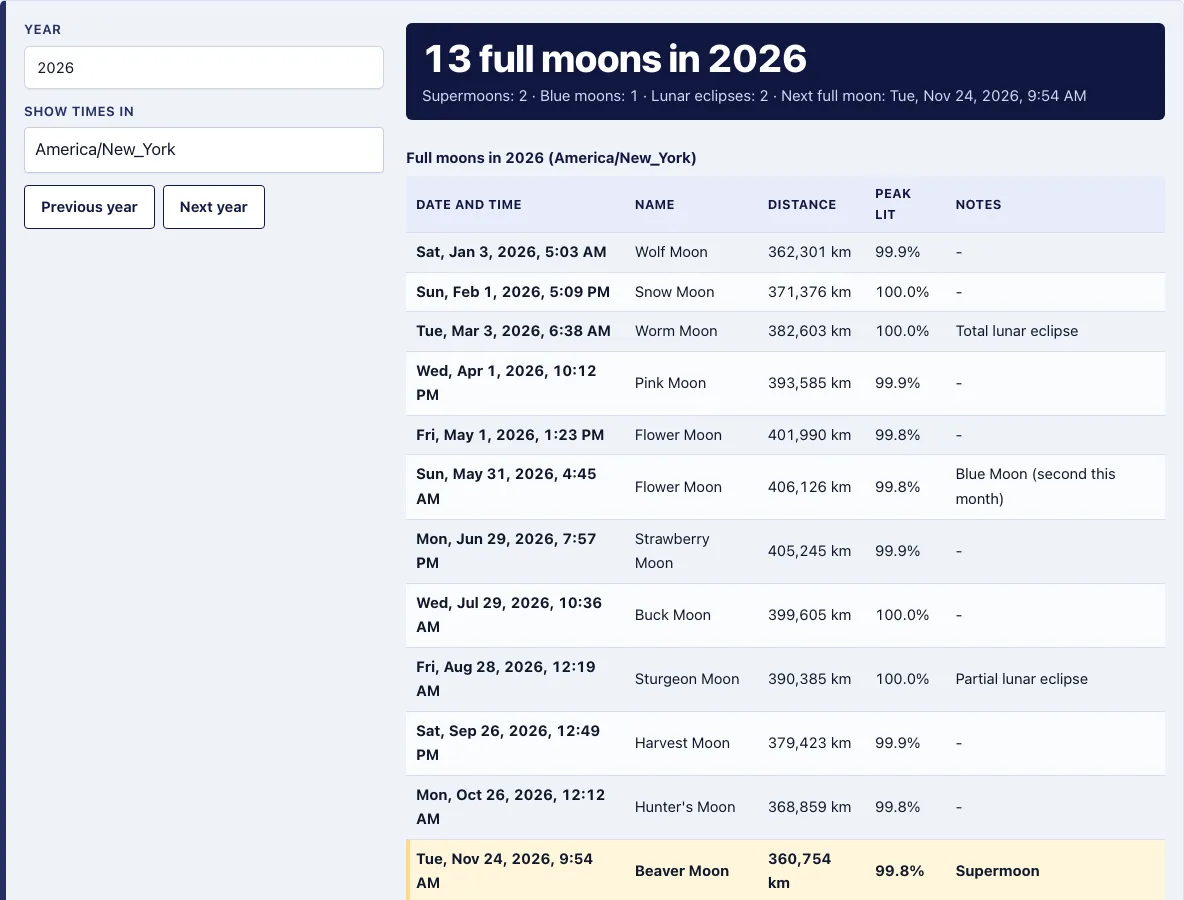Click the Notes column header
Screen dimensions: 1184x900
tap(979, 205)
